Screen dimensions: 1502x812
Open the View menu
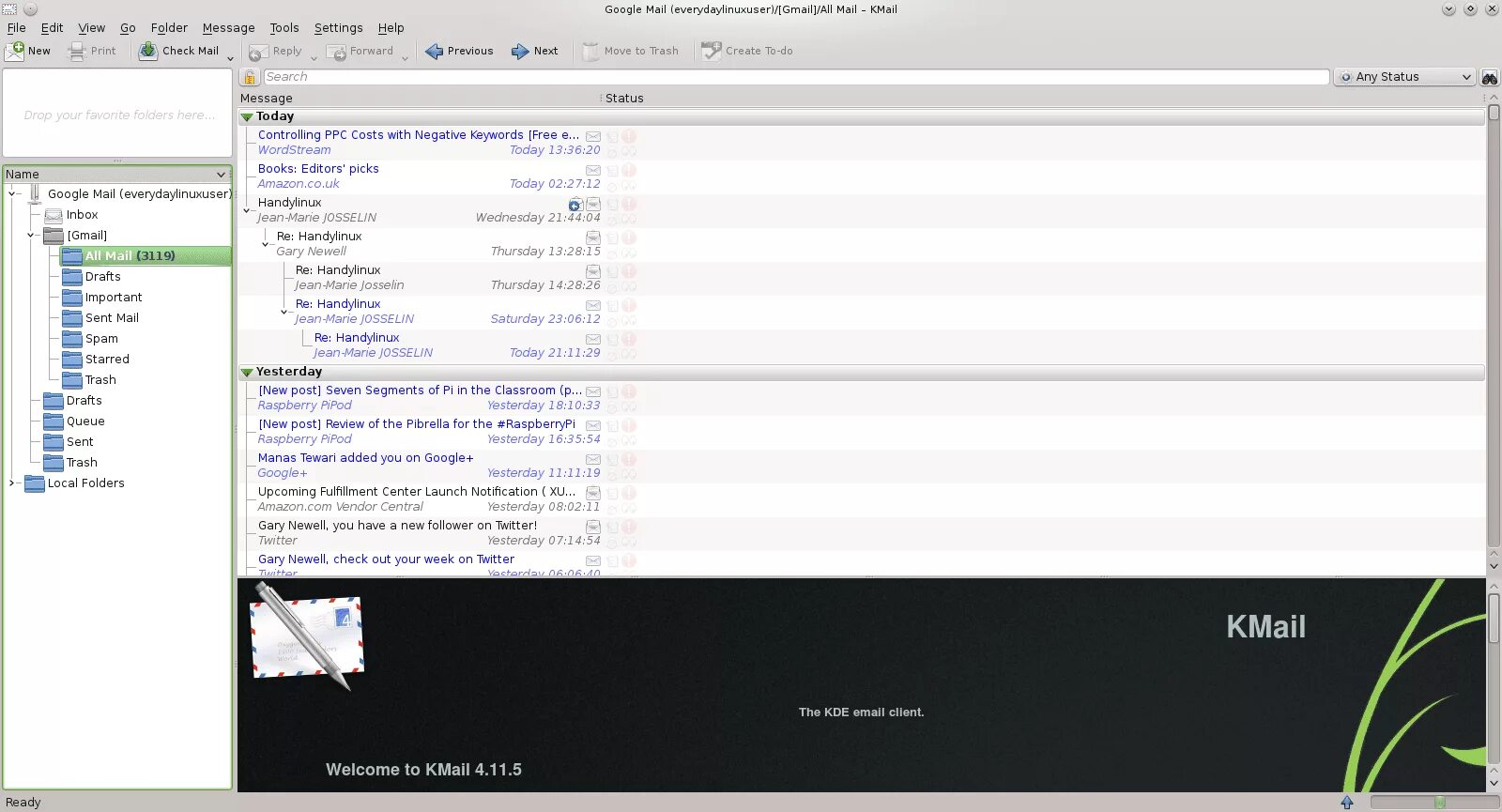(91, 28)
